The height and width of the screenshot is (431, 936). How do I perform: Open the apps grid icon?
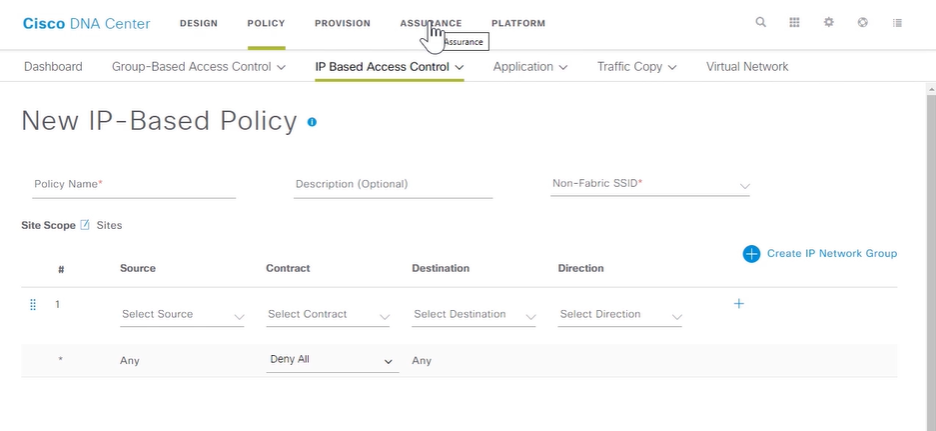tap(795, 23)
